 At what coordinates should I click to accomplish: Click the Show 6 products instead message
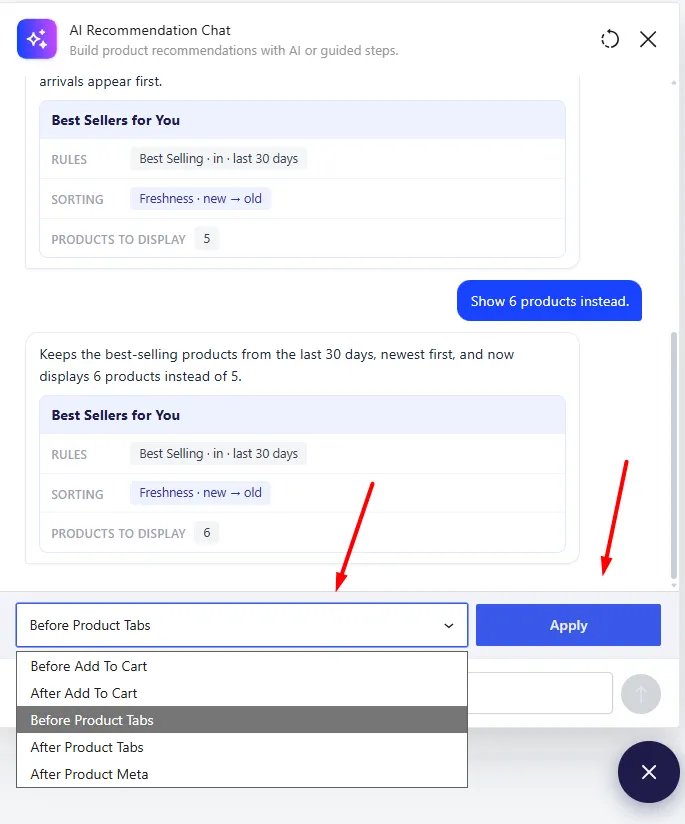[549, 301]
